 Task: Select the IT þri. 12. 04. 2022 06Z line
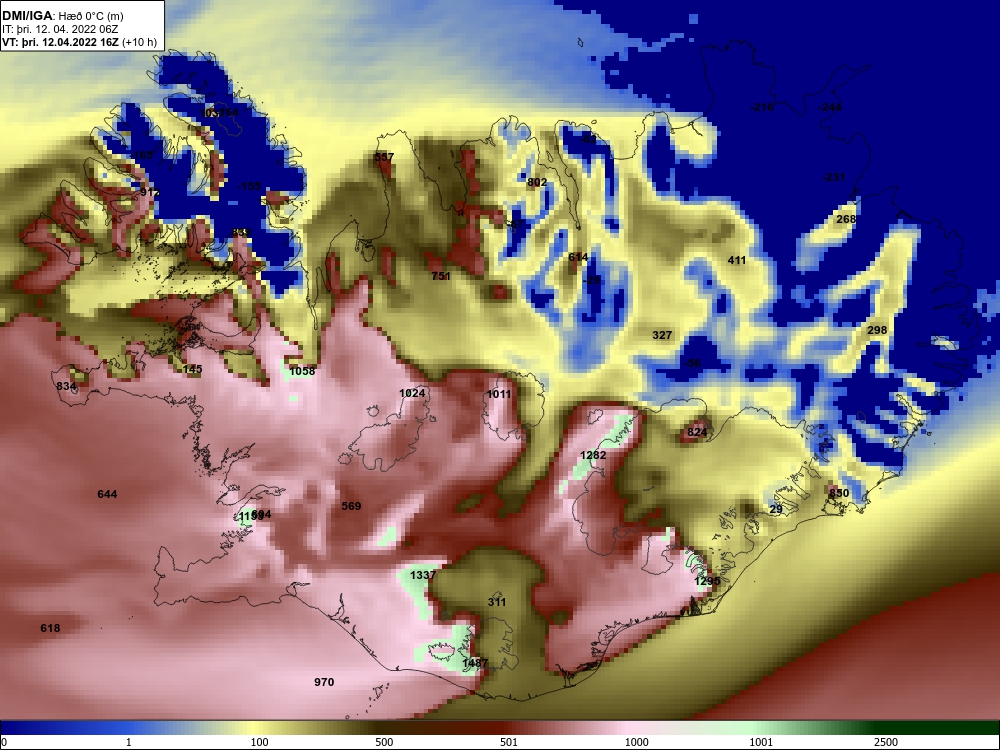pyautogui.click(x=60, y=29)
